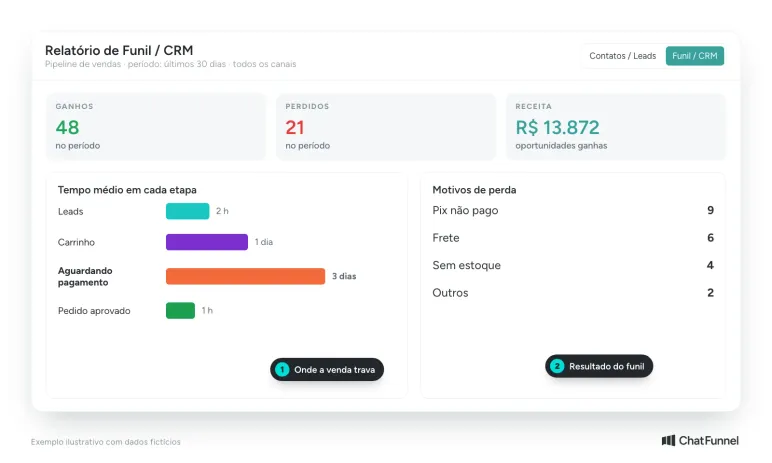Click the 'Tempo médio em cada etapa' heading
772x463 pixels.
(127, 190)
